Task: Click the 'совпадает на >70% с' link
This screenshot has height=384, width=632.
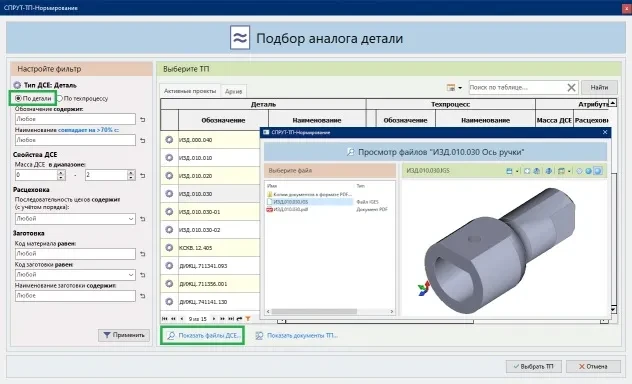Action: pyautogui.click(x=88, y=130)
